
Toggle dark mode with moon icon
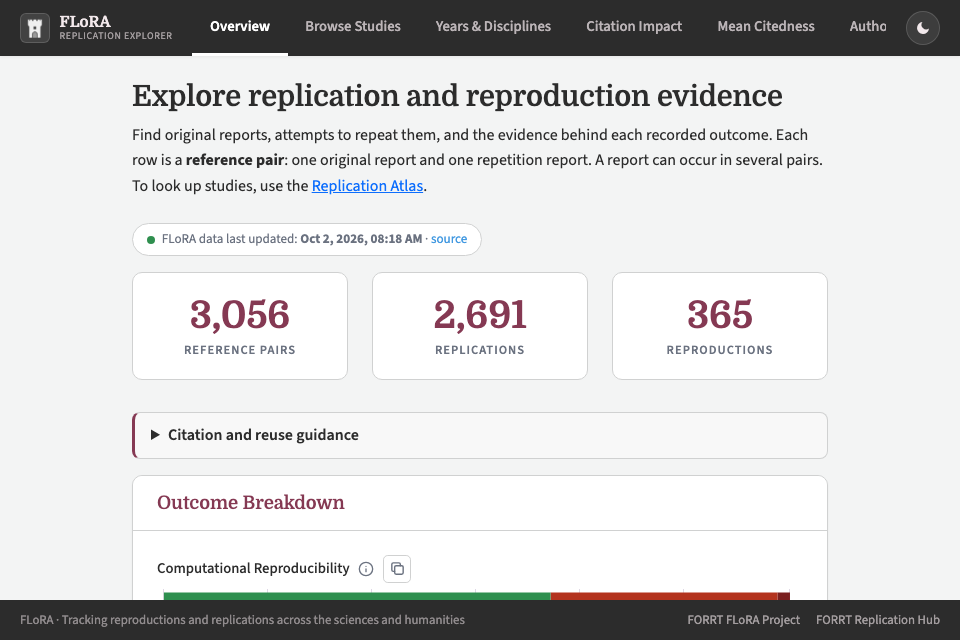click(x=923, y=28)
